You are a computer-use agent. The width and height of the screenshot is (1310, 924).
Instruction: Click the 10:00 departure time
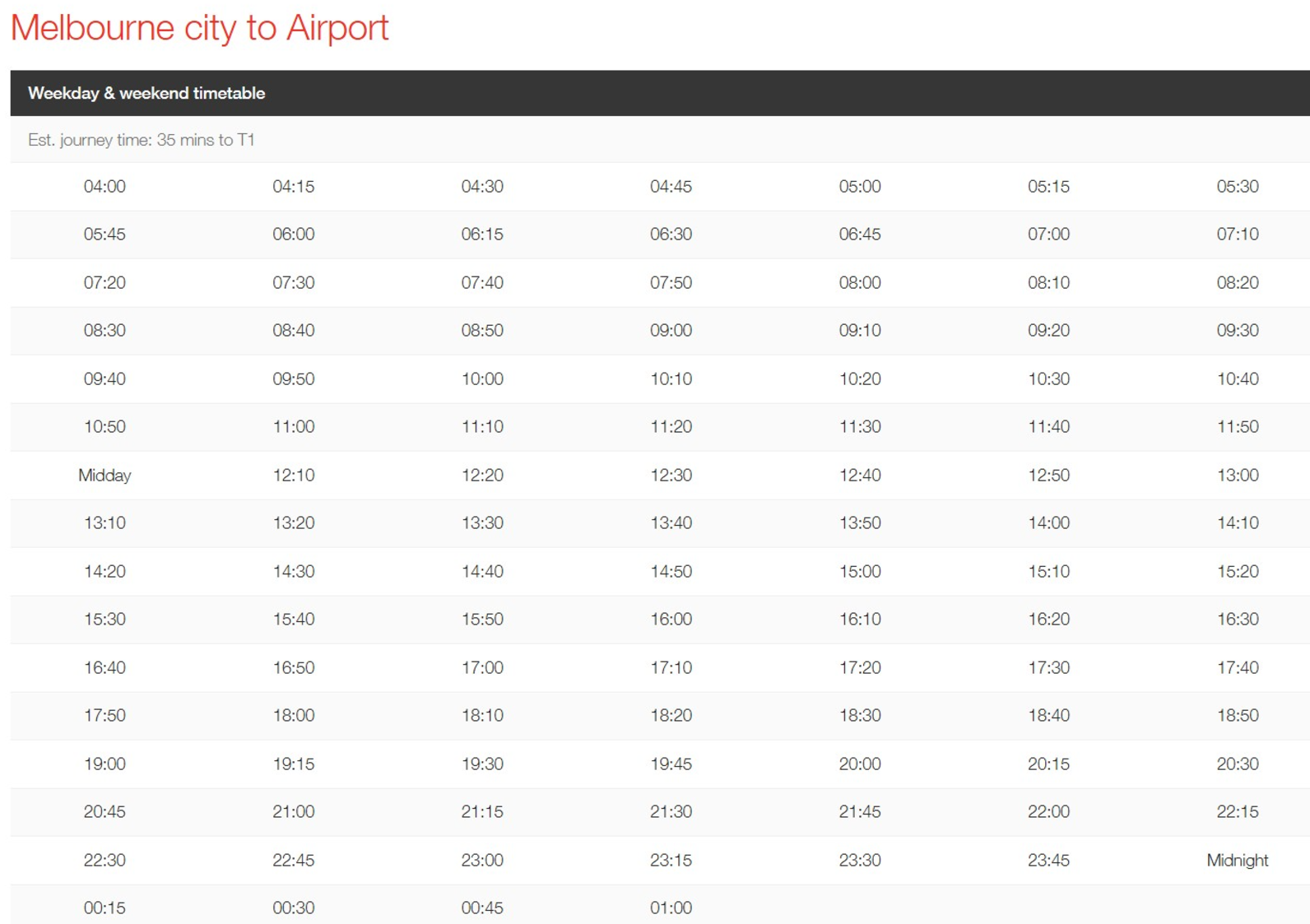(x=482, y=379)
